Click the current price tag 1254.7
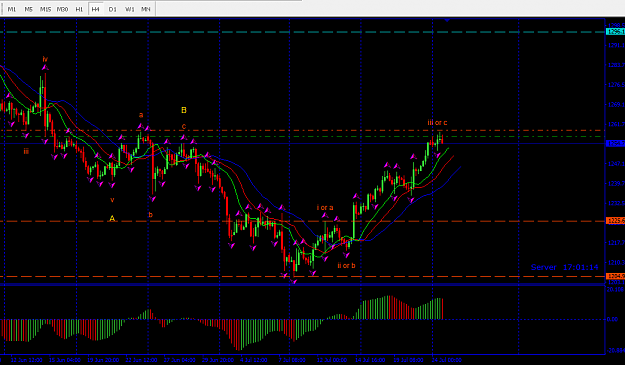 (x=615, y=143)
